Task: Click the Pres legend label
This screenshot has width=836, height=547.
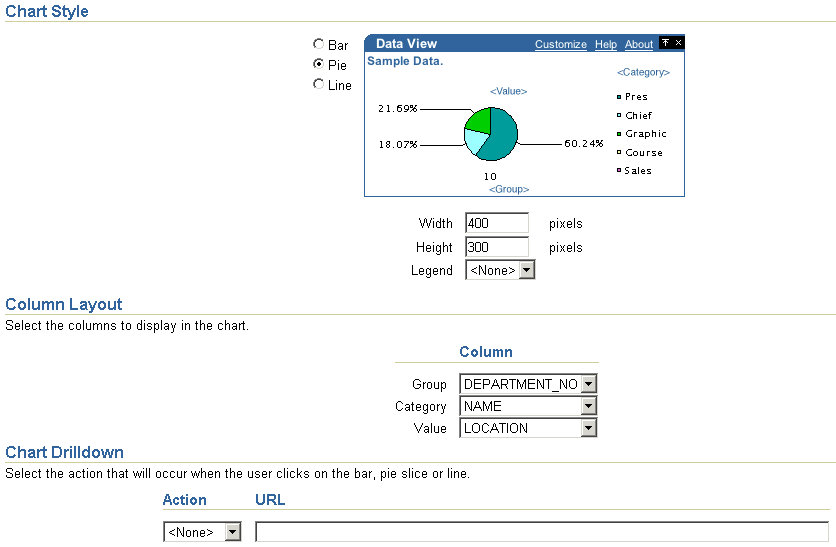Action: pyautogui.click(x=636, y=96)
